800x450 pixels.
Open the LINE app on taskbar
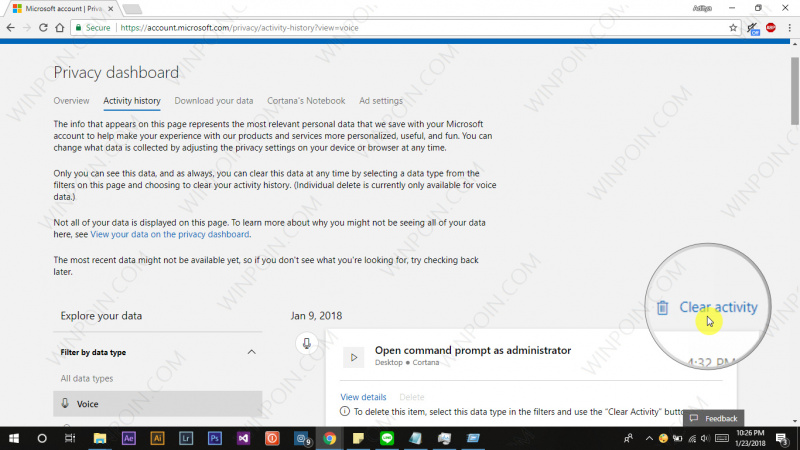pos(387,438)
